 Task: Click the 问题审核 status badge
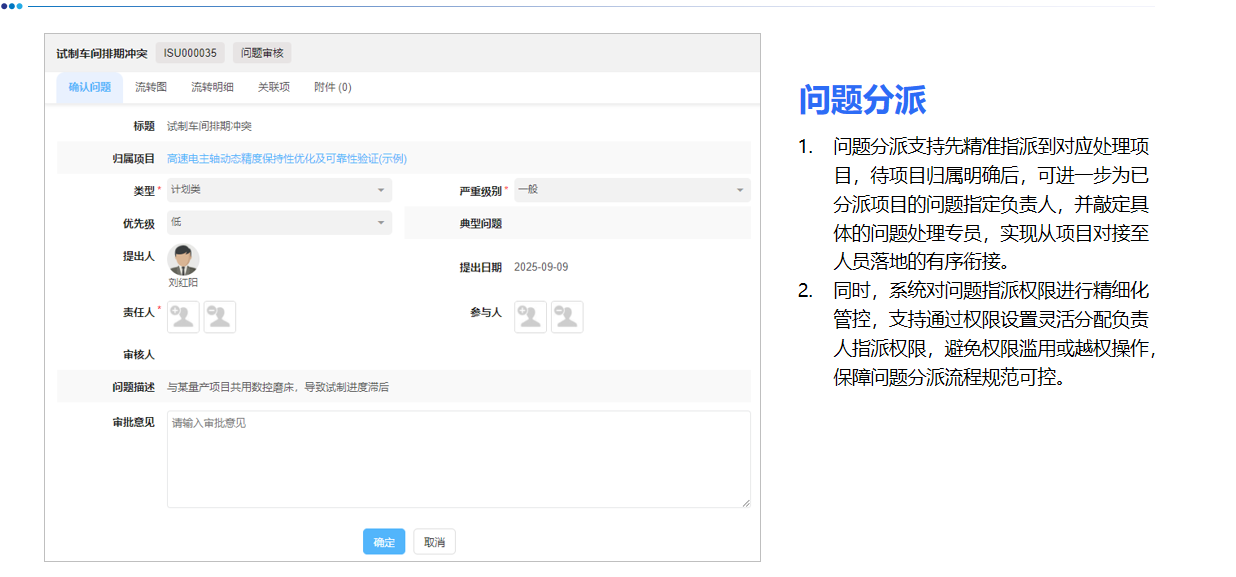[260, 53]
